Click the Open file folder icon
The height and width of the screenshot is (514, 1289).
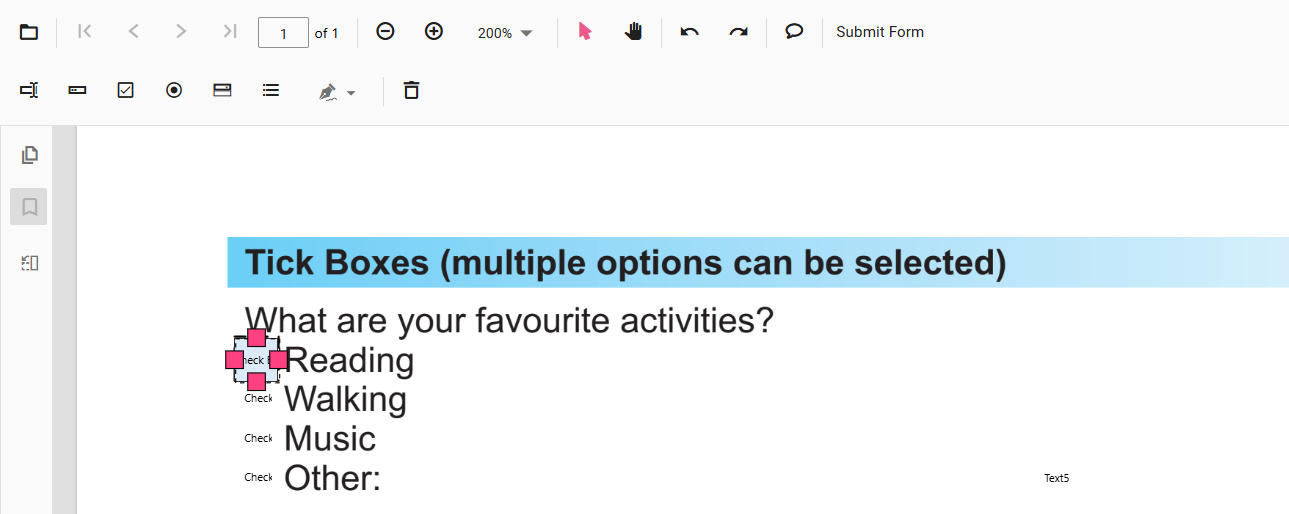coord(29,32)
